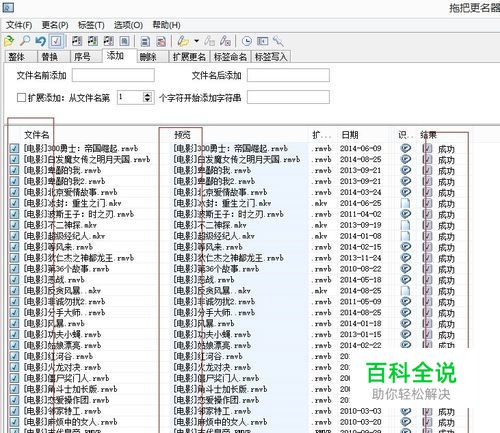Image resolution: width=500 pixels, height=433 pixels.
Task: Open settings via the wrench icon
Action: tap(278, 41)
